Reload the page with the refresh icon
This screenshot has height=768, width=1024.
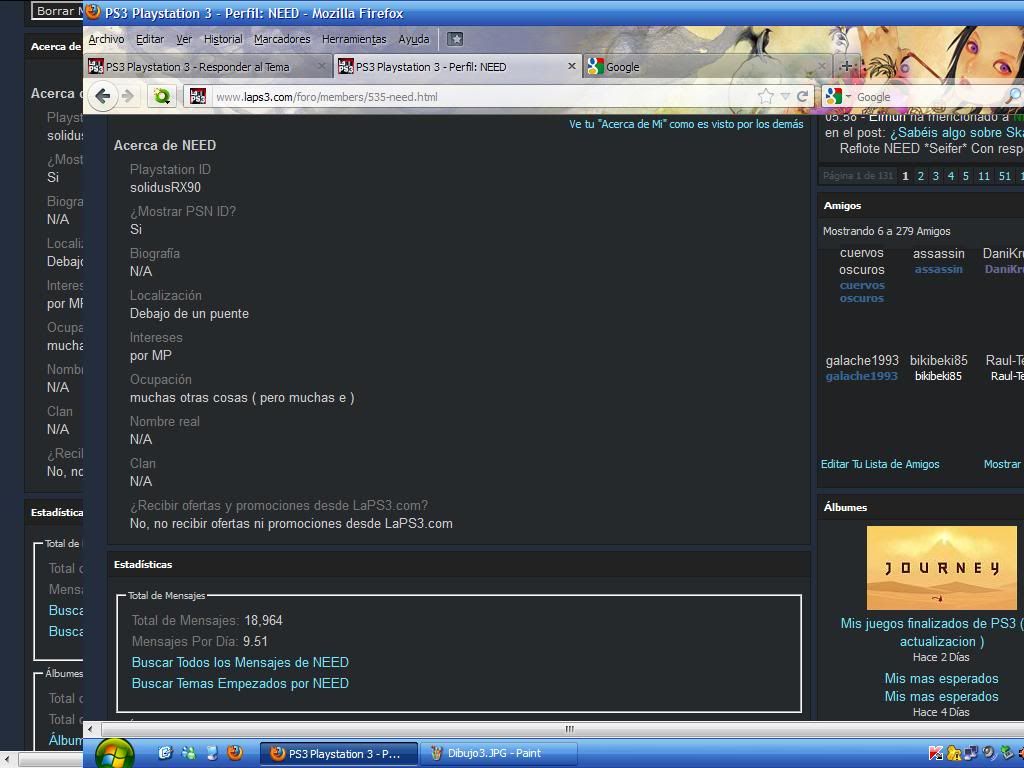[x=802, y=97]
